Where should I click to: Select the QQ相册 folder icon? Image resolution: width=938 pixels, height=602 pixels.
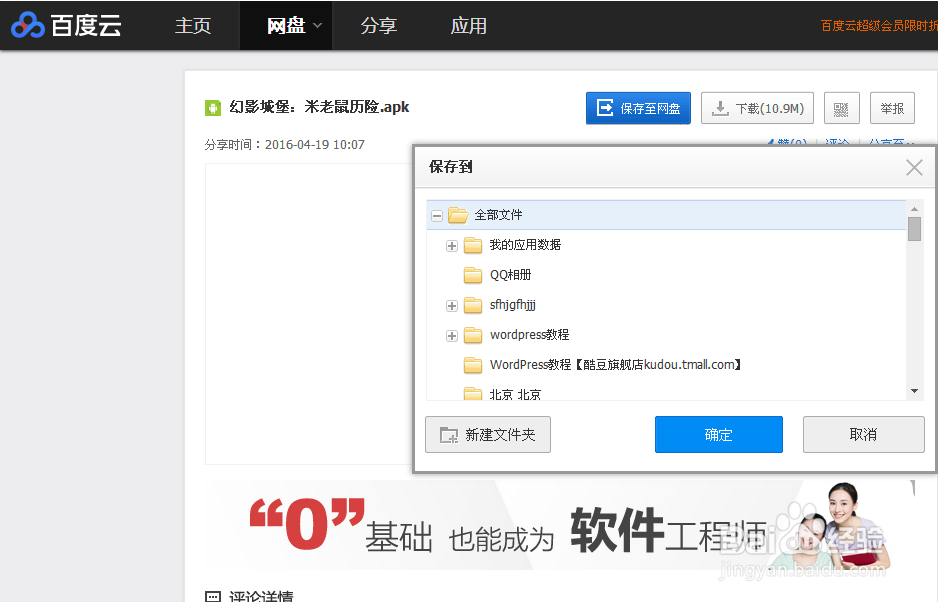(x=471, y=274)
